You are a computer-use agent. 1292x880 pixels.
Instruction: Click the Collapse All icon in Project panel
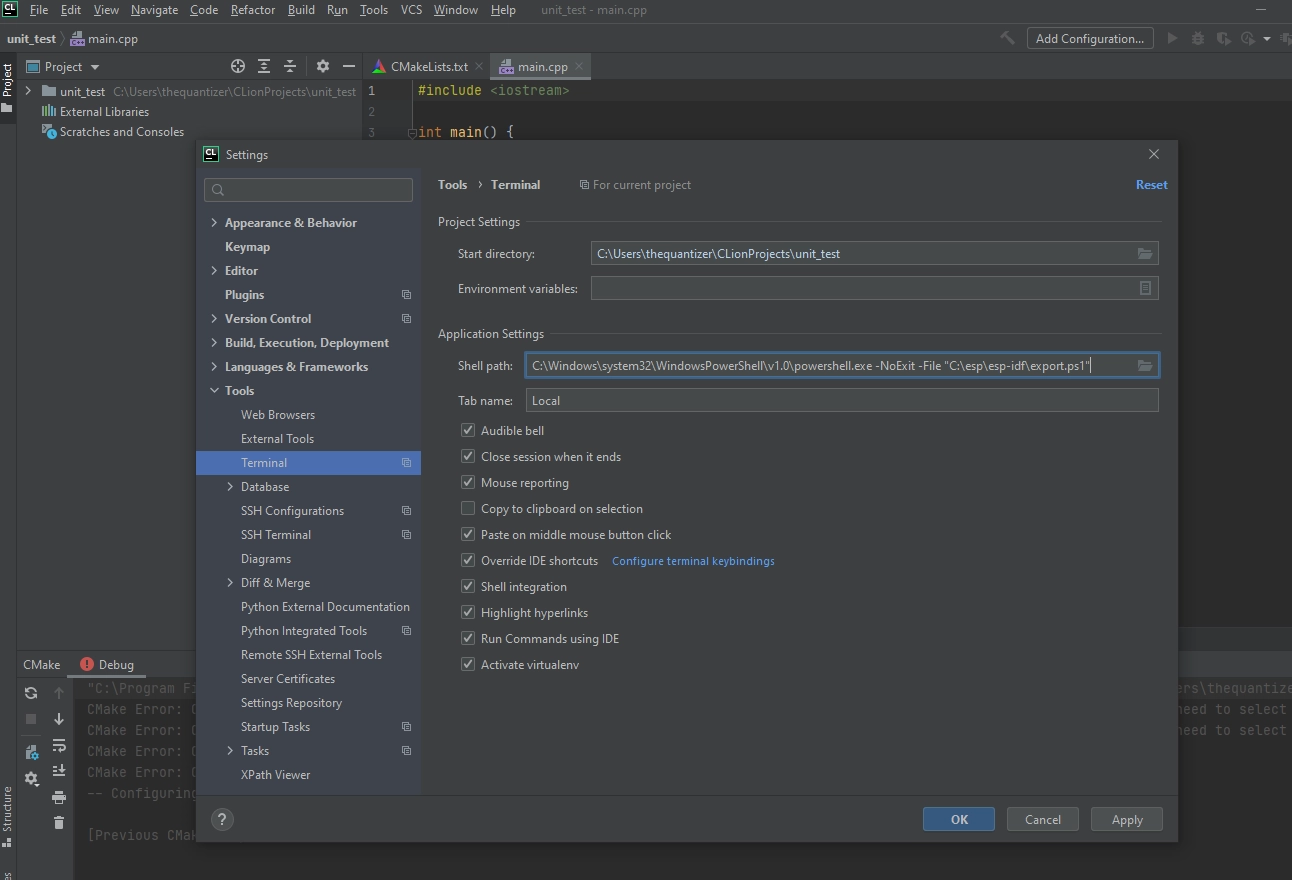point(290,66)
